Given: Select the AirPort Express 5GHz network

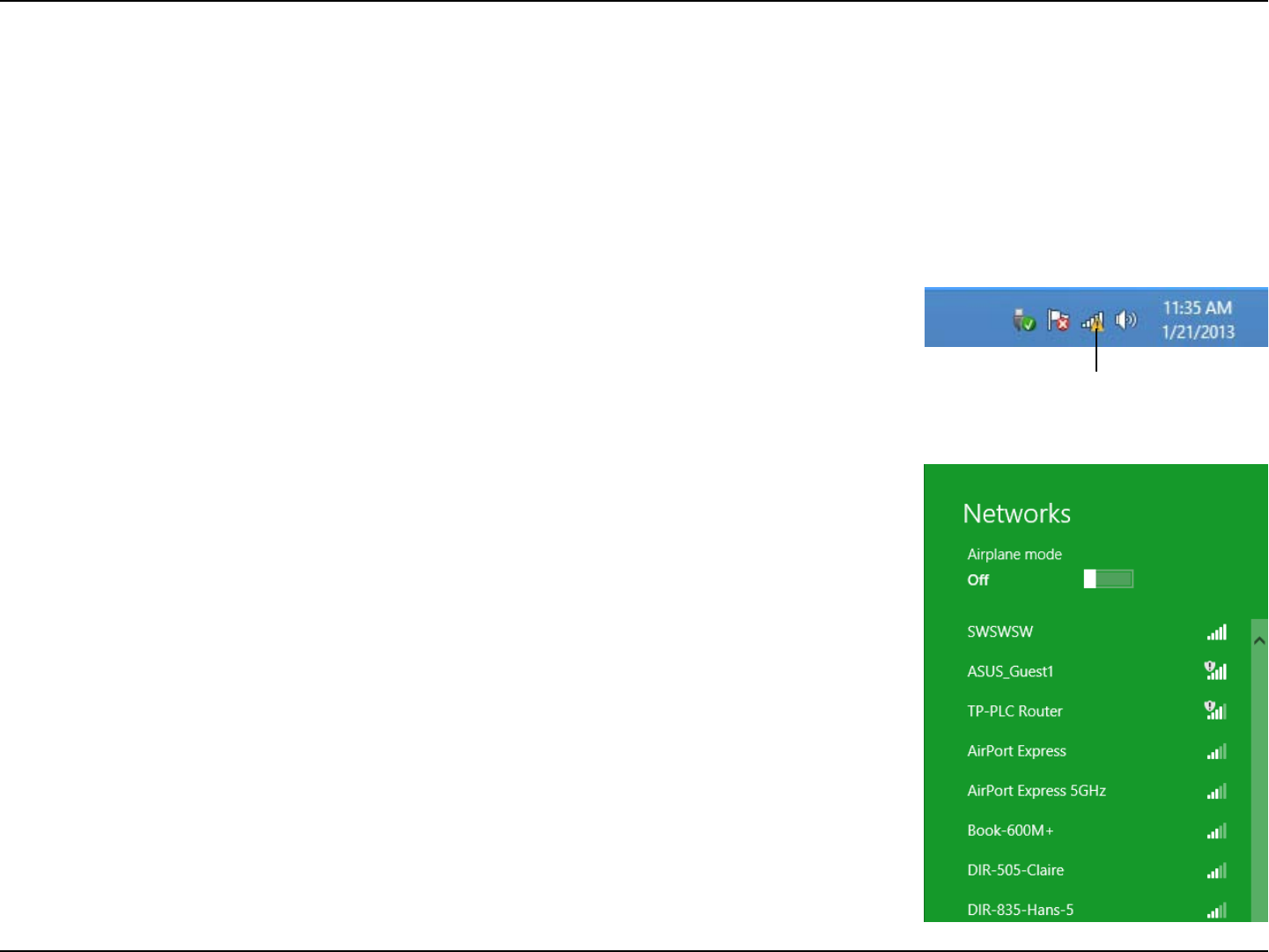Looking at the screenshot, I should point(1096,791).
